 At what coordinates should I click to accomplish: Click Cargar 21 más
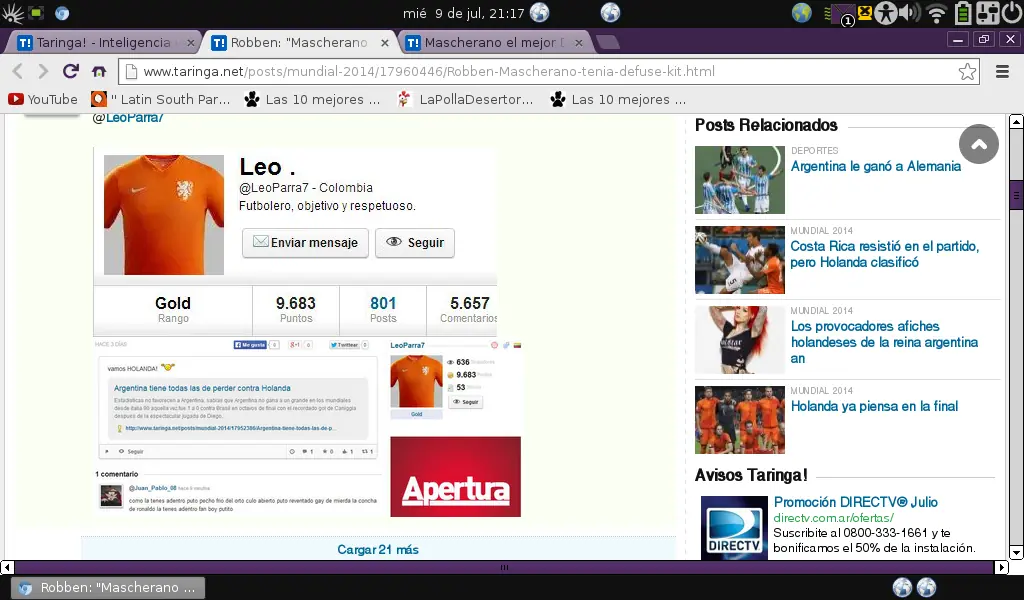(378, 550)
